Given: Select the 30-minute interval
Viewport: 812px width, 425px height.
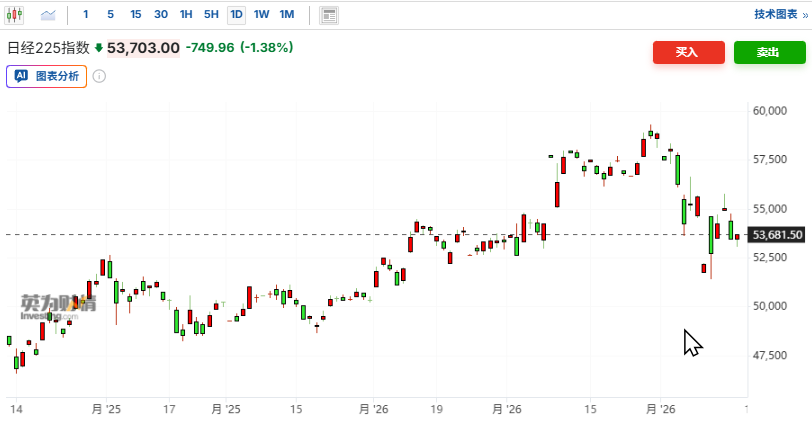Looking at the screenshot, I should tap(160, 15).
